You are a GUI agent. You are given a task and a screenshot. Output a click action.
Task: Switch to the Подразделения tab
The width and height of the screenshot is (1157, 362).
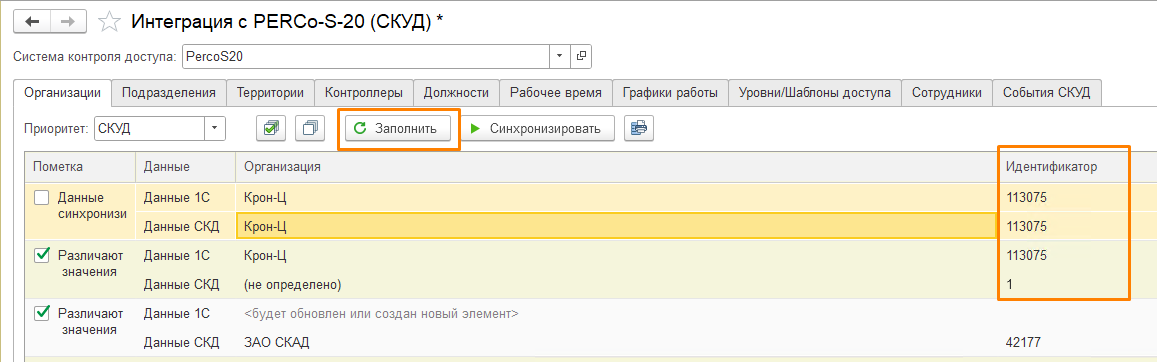pyautogui.click(x=169, y=93)
